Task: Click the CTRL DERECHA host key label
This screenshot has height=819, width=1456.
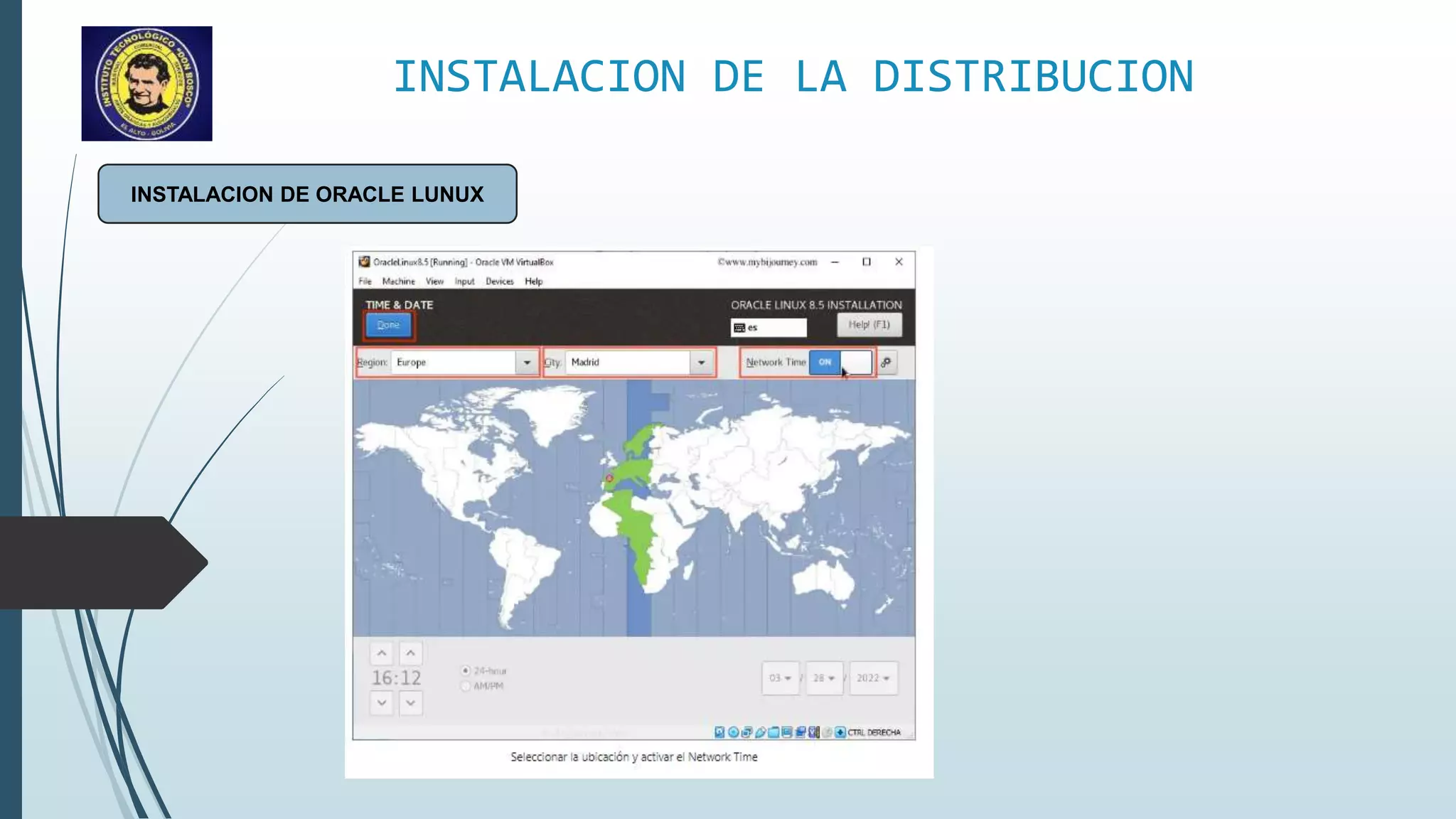Action: point(874,732)
